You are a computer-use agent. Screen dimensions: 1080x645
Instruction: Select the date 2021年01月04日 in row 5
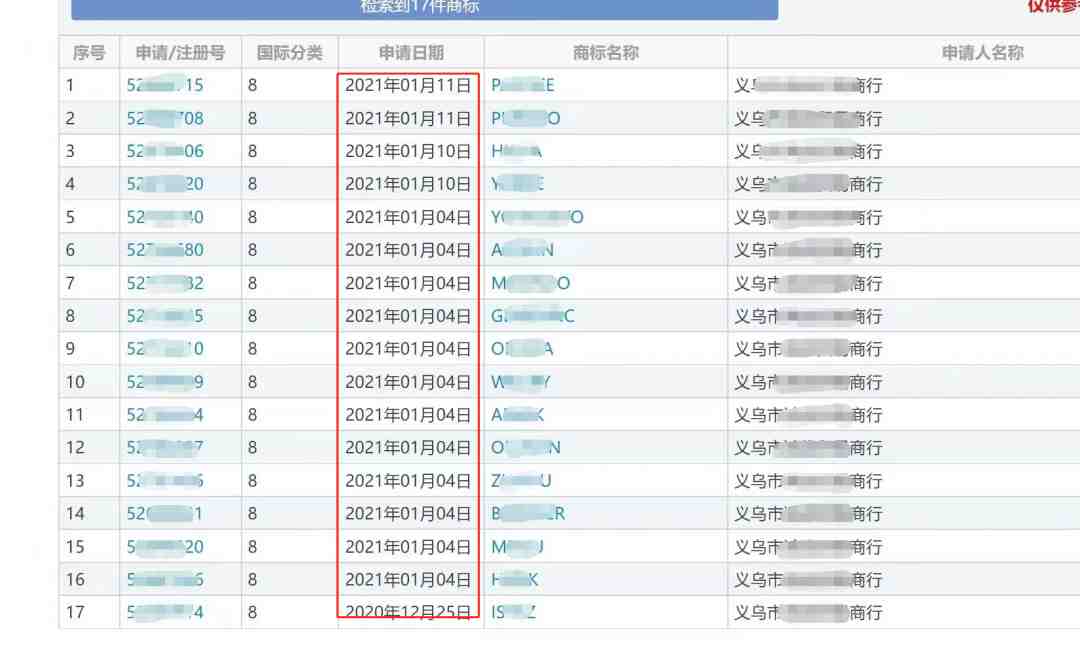coord(408,217)
